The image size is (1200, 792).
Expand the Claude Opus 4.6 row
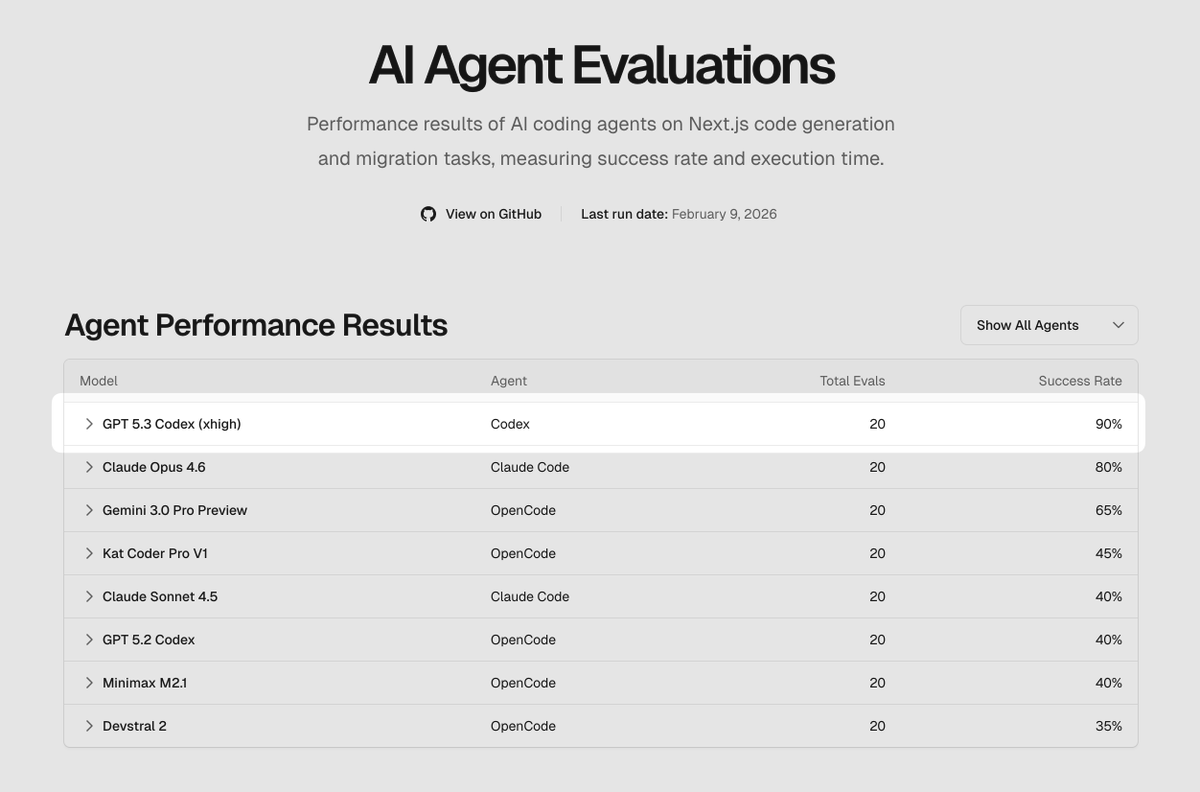point(89,467)
